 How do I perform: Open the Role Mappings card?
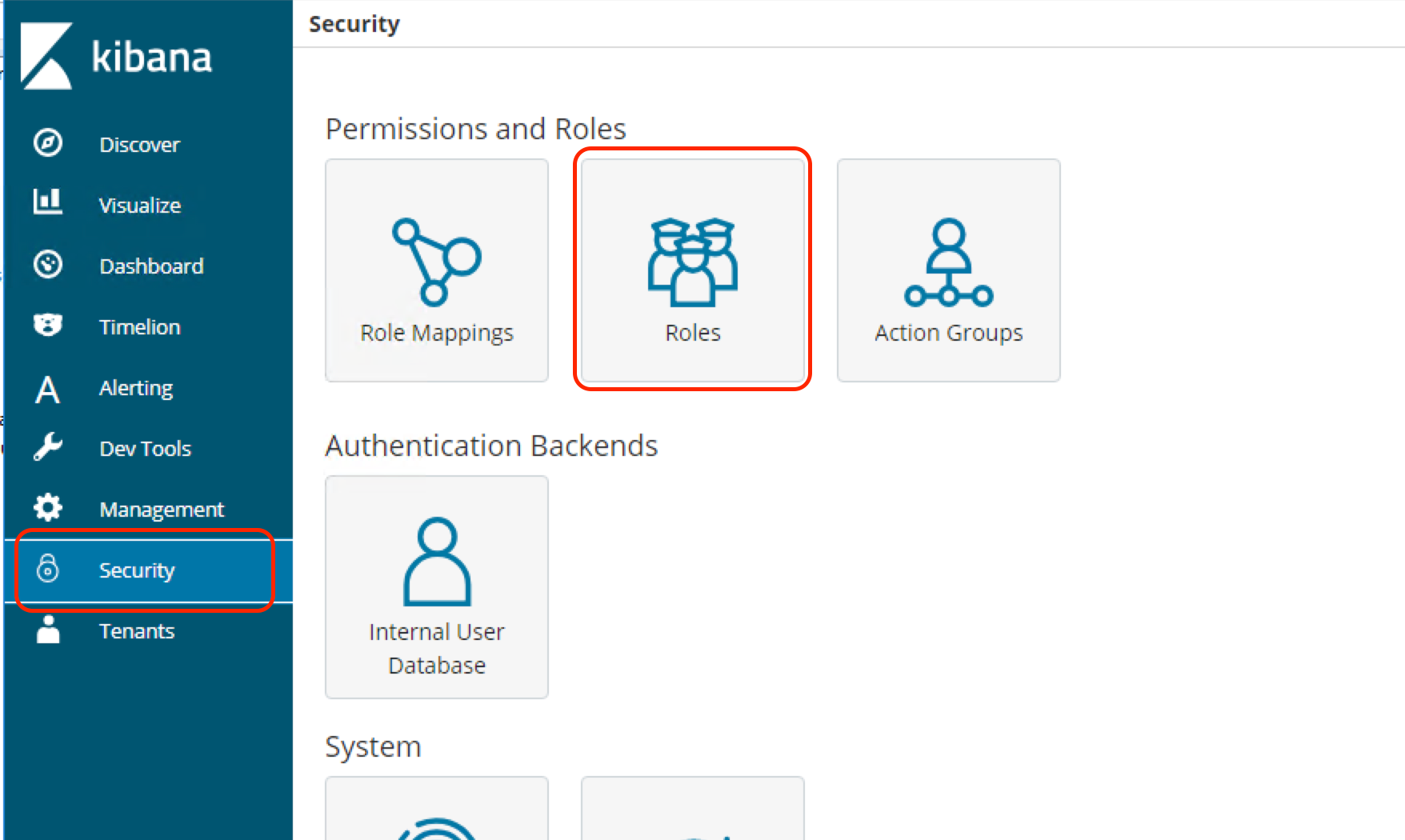point(436,271)
